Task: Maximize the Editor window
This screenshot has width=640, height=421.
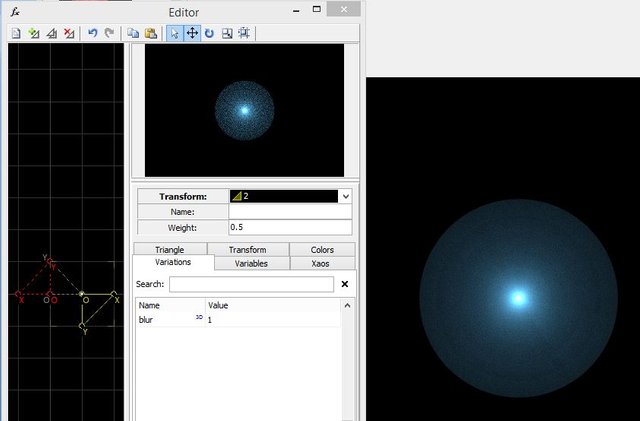Action: point(317,9)
